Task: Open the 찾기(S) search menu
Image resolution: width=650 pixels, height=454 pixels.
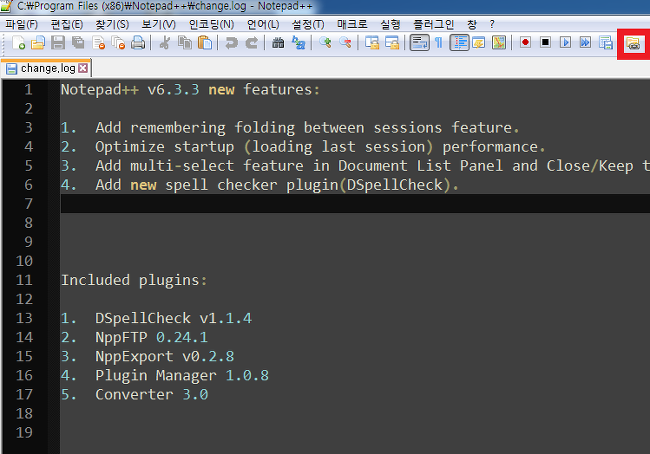Action: coord(112,24)
